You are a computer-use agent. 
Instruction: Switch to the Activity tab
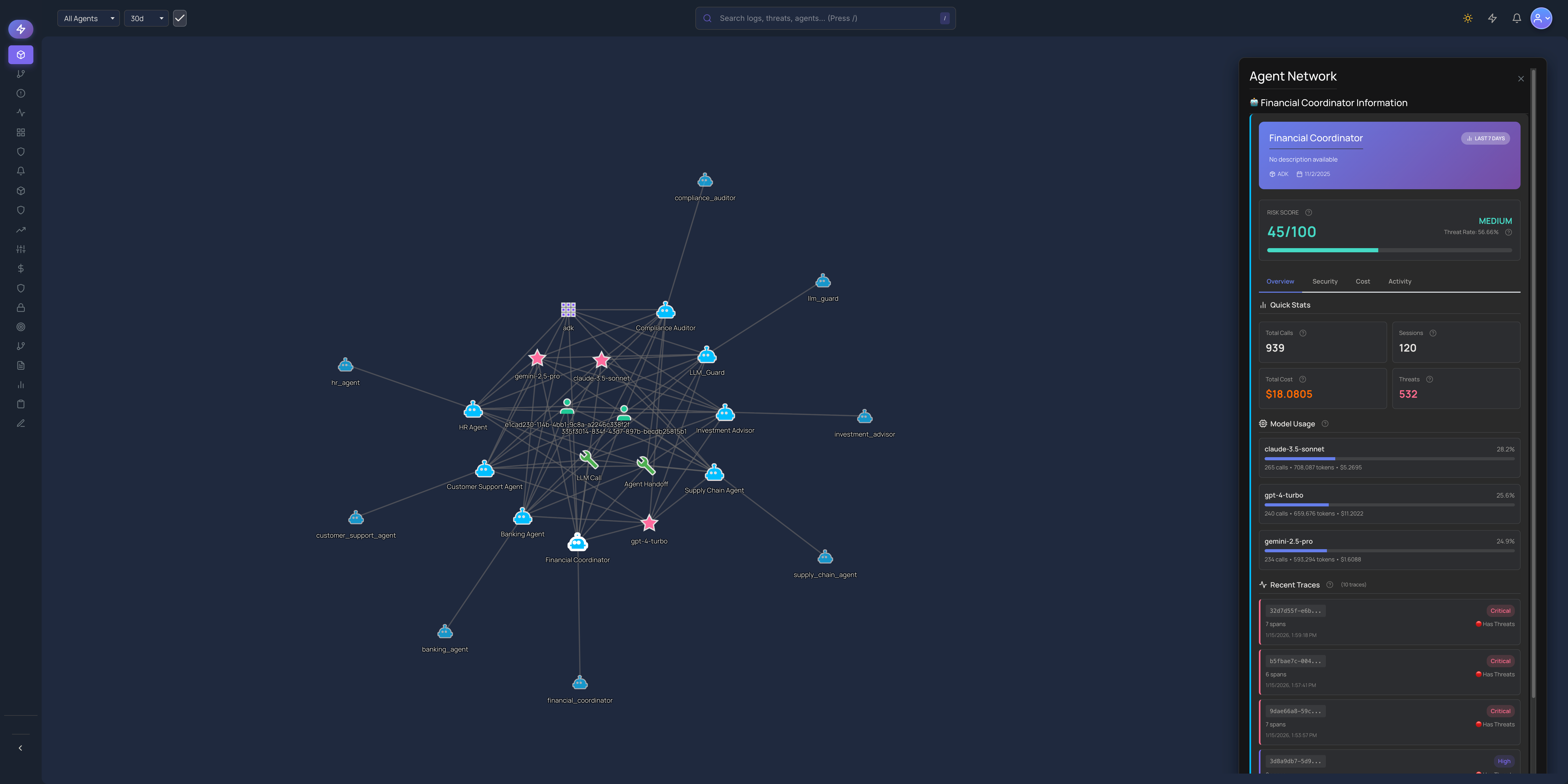click(x=1399, y=281)
